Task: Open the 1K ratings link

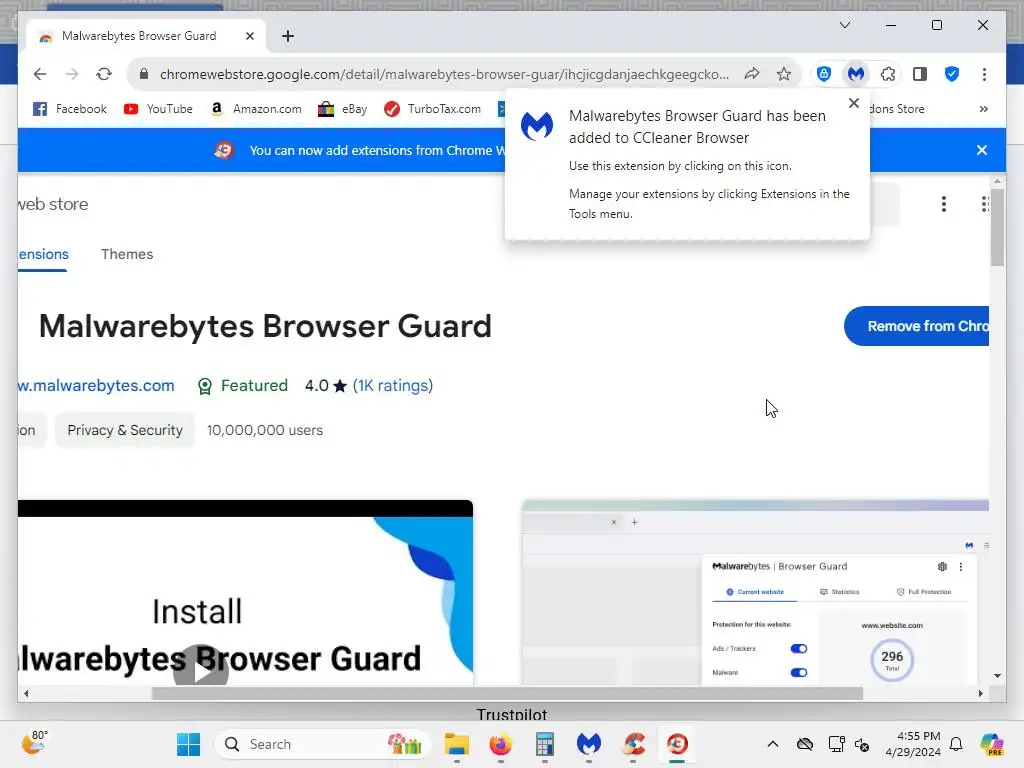Action: (x=393, y=385)
